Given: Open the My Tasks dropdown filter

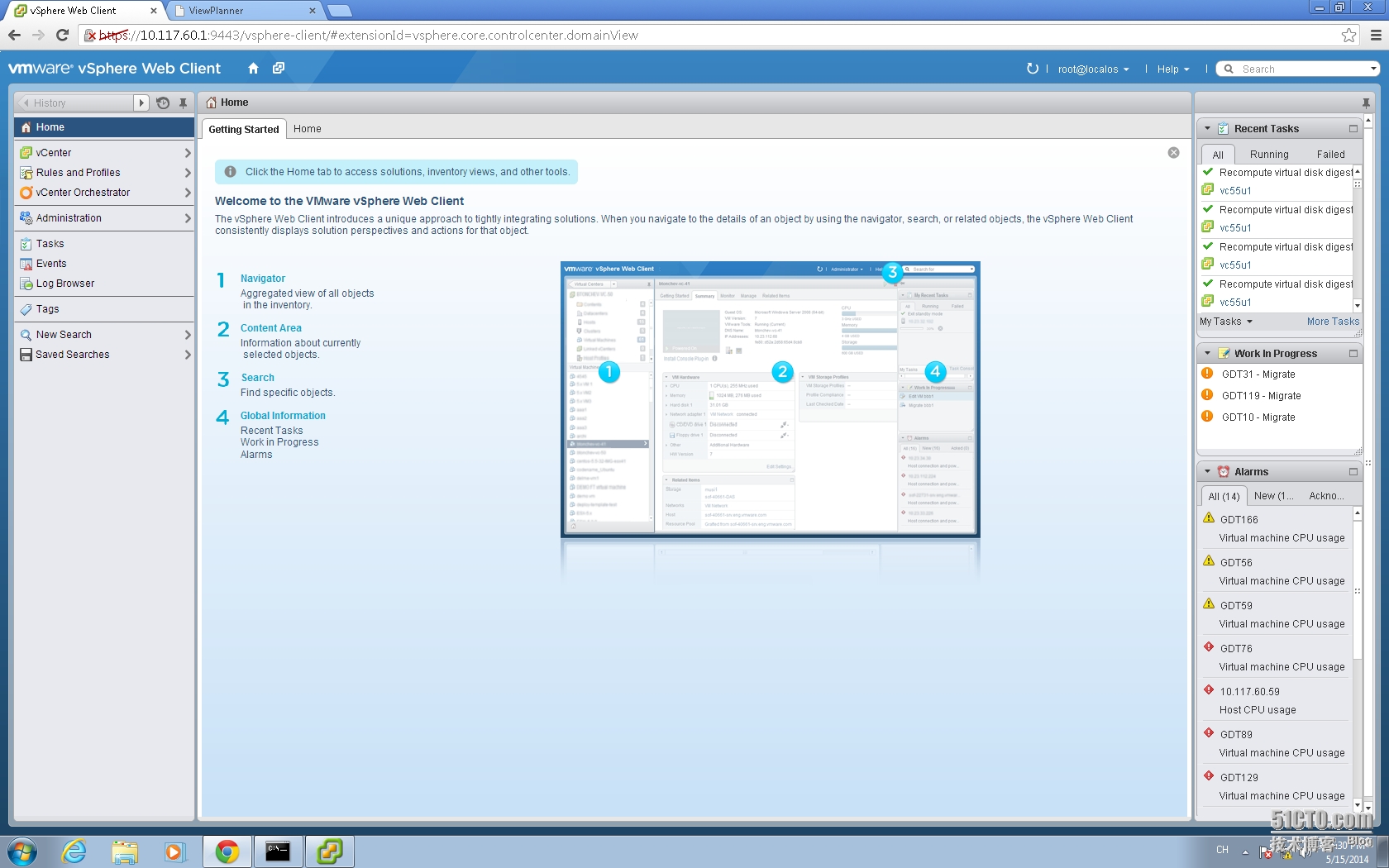Looking at the screenshot, I should [1226, 322].
